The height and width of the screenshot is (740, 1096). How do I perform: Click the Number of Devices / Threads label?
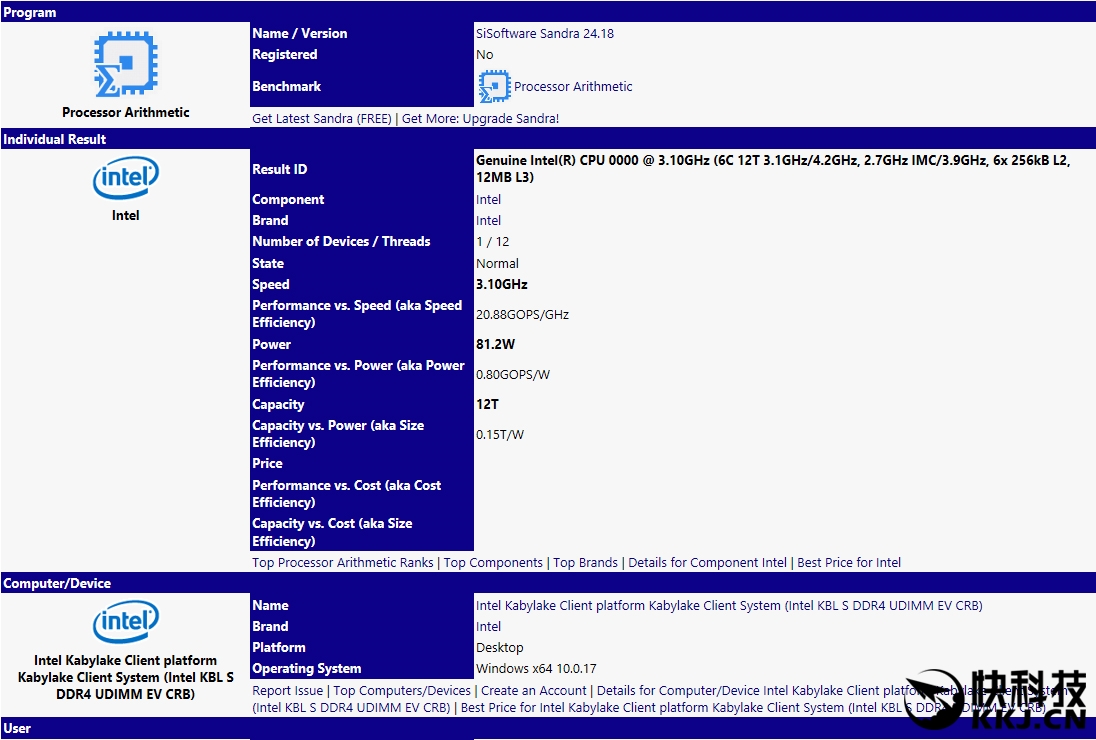[x=341, y=242]
